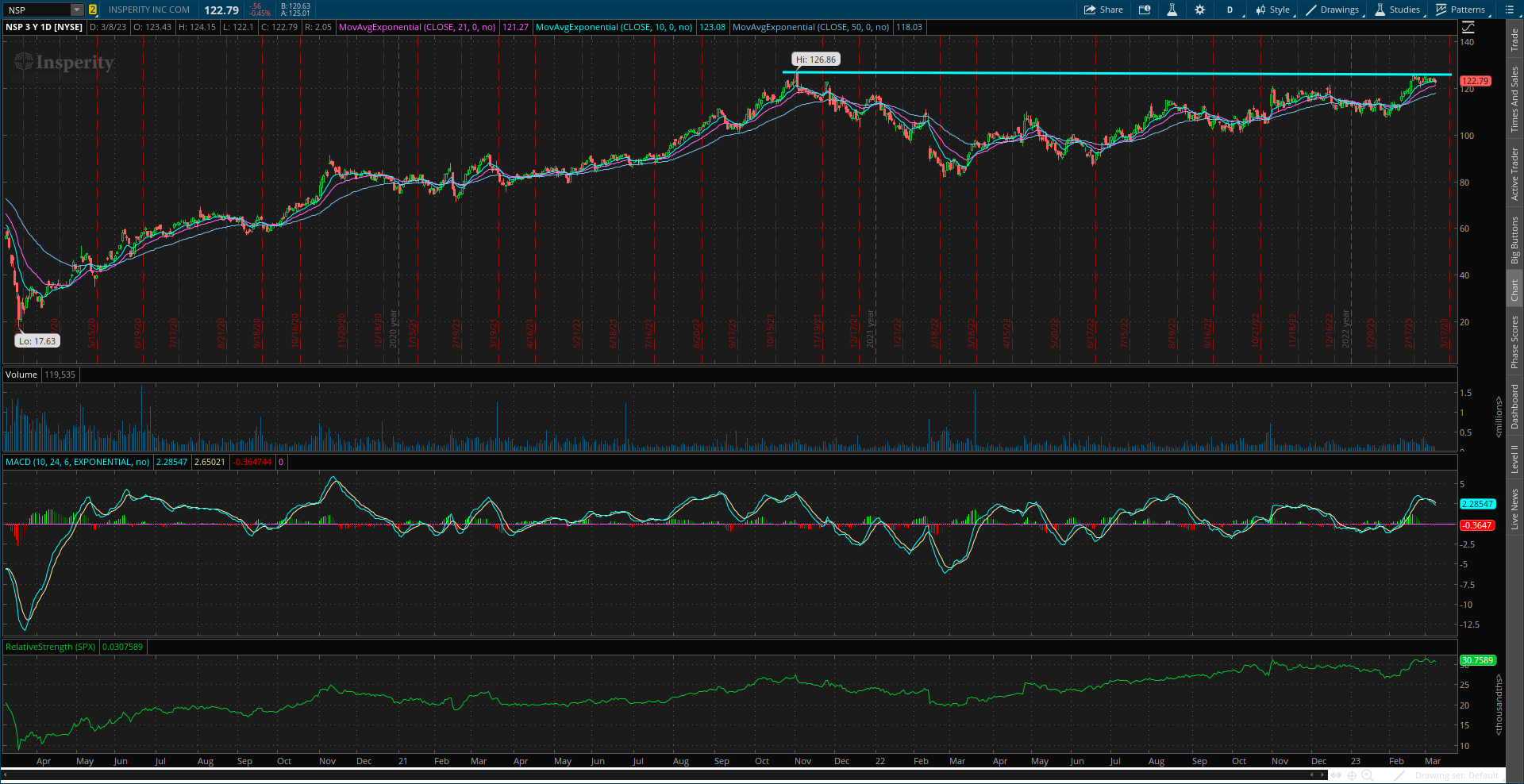Click the 21-period MovAvgExponential study label
This screenshot has height=784, width=1524.
click(417, 27)
